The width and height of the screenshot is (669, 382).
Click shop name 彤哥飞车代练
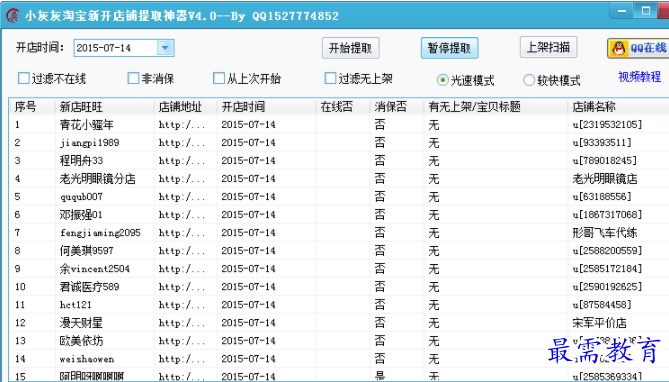(x=605, y=233)
